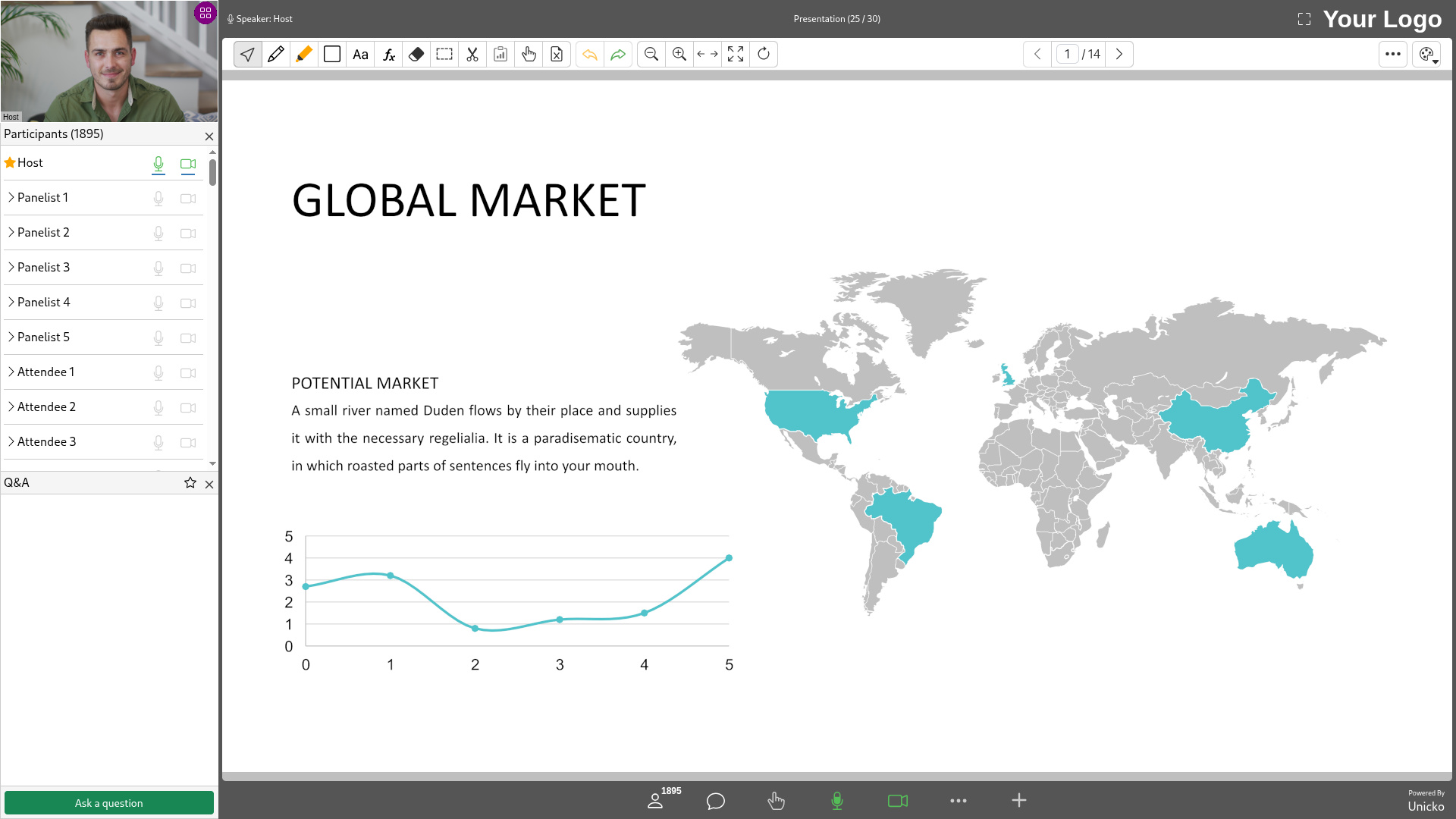Viewport: 1456px width, 819px height.
Task: Click the clipboard paste icon
Action: pos(500,54)
